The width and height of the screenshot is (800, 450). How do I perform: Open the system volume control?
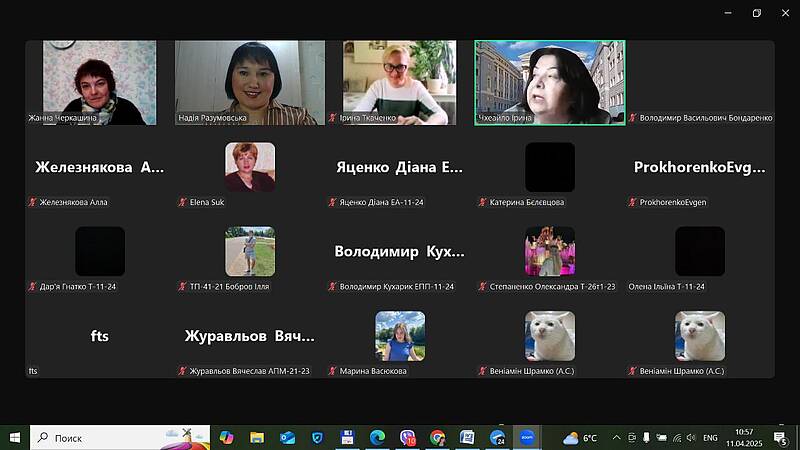coord(691,437)
